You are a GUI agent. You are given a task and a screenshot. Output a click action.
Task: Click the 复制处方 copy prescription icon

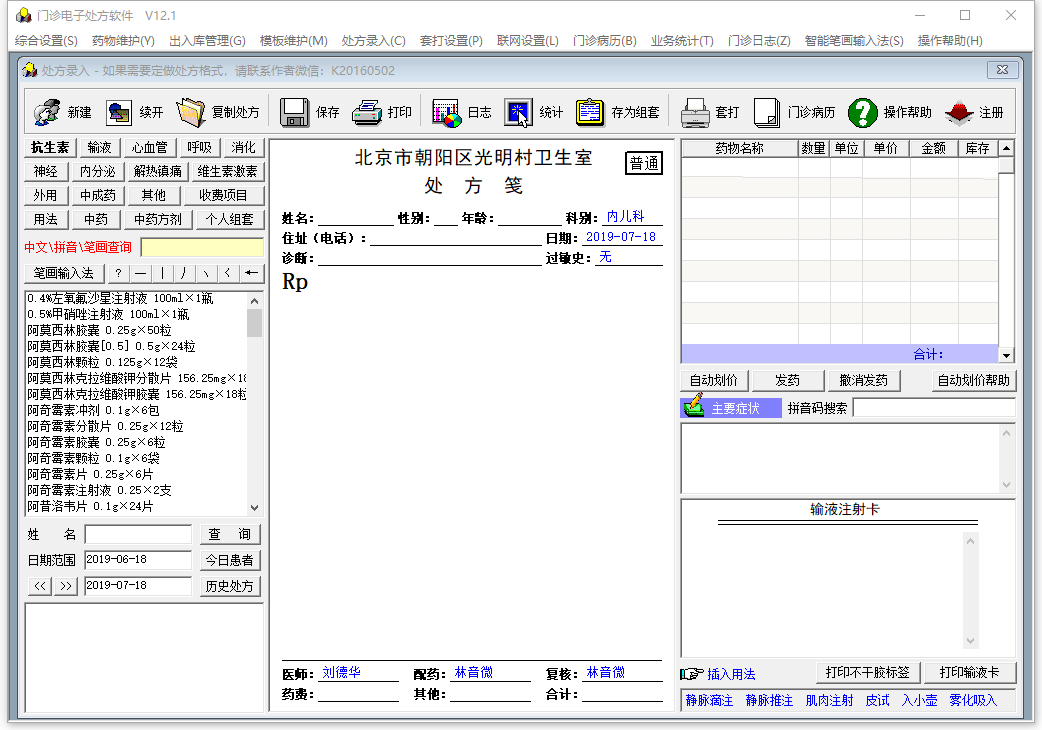pyautogui.click(x=191, y=112)
